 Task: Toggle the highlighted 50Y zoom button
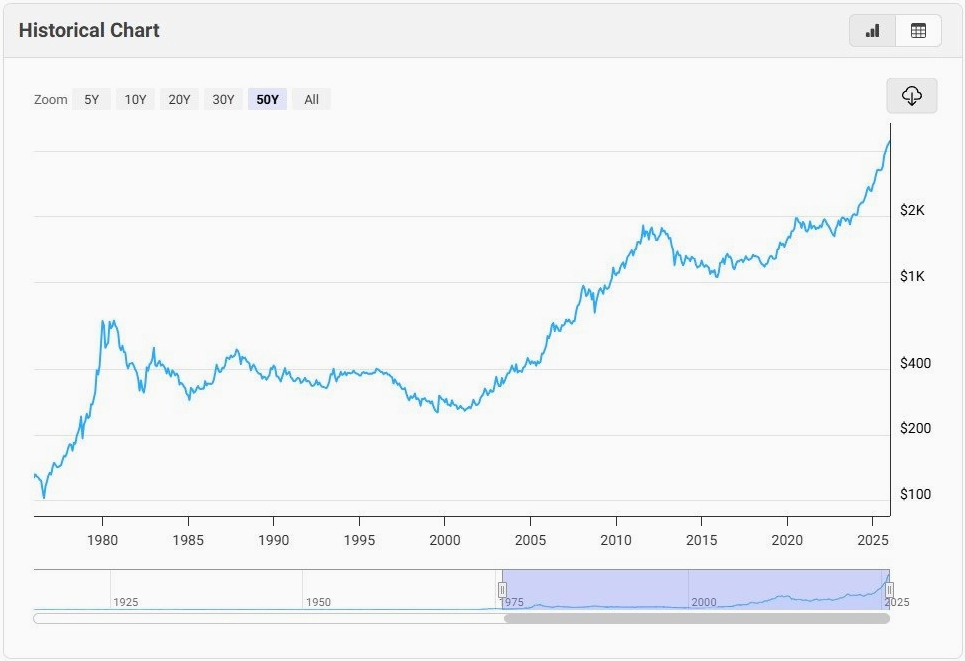pyautogui.click(x=267, y=99)
